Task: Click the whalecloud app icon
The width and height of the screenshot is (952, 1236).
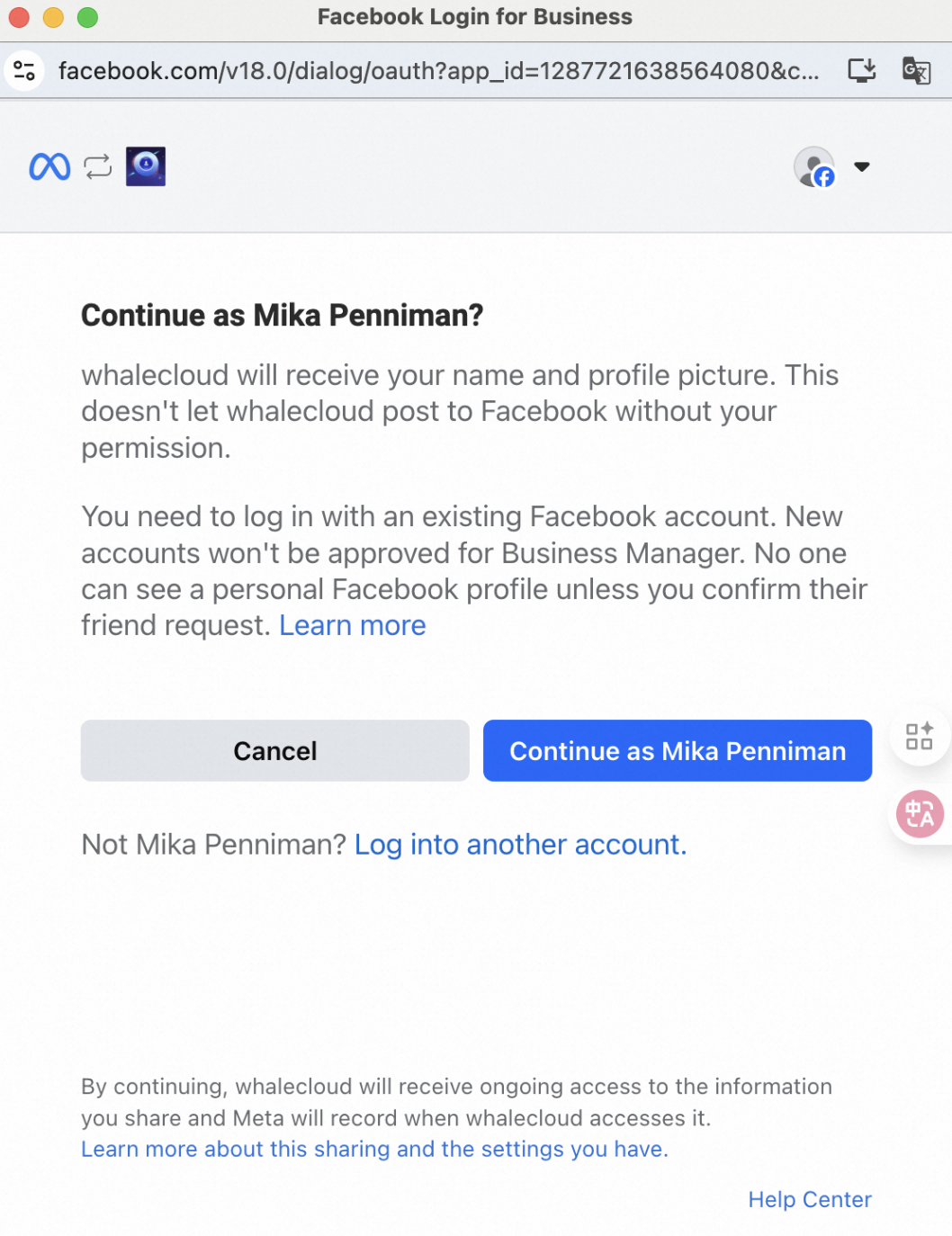Action: tap(146, 166)
